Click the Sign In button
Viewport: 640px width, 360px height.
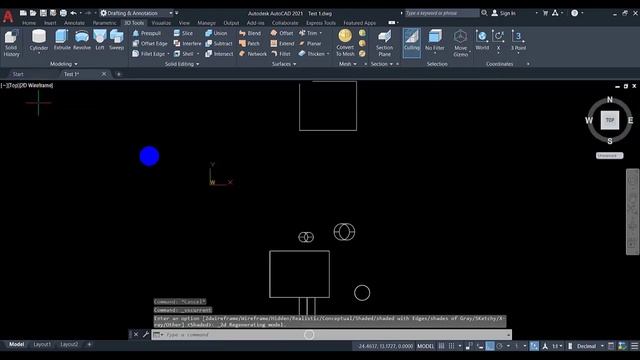click(504, 13)
